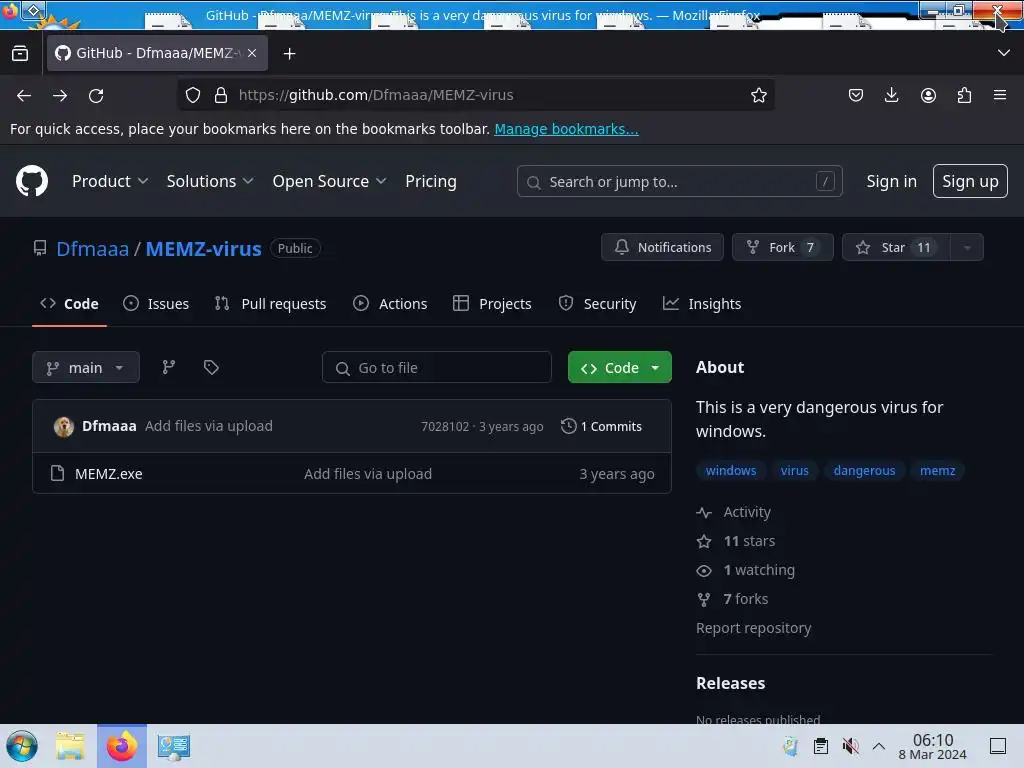Expand the Open Source menu
Image resolution: width=1024 pixels, height=768 pixels.
tap(329, 181)
